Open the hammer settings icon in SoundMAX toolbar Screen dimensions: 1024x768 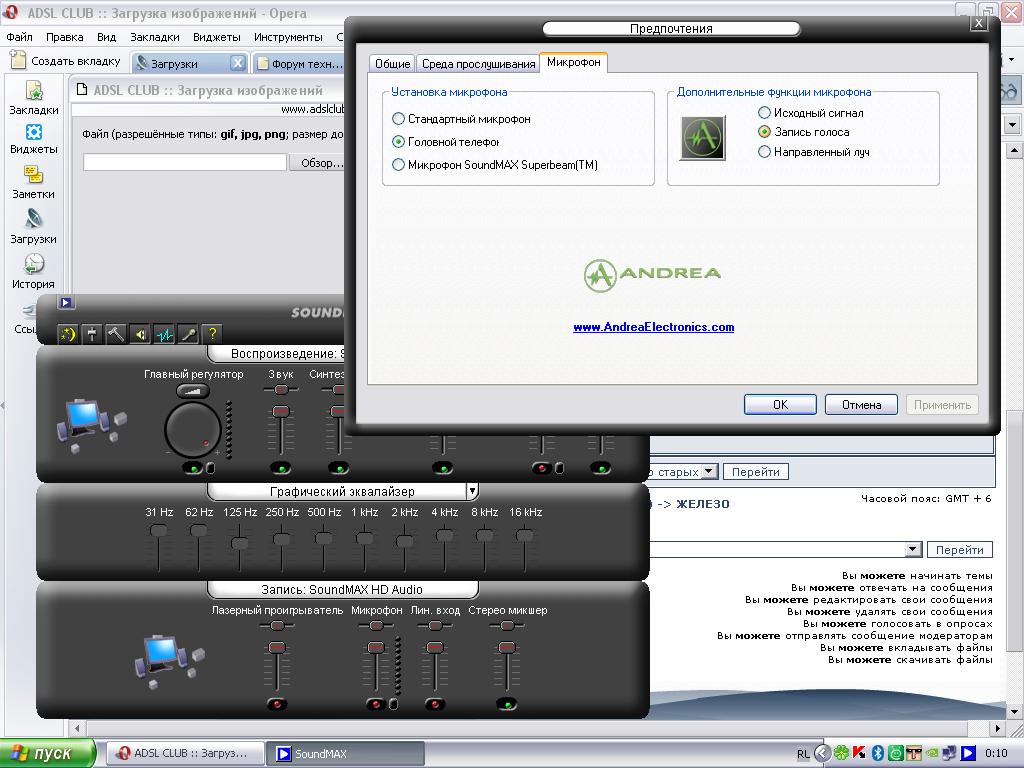click(116, 335)
